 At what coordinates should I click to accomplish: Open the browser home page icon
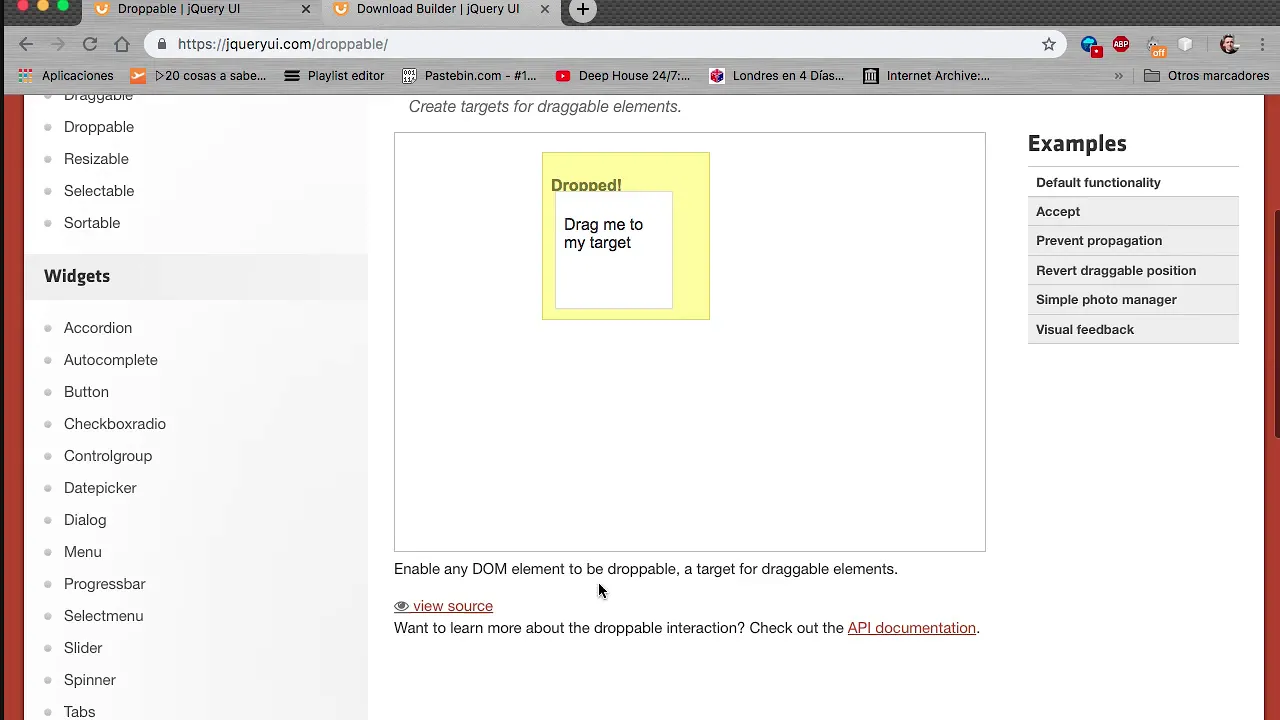122,44
